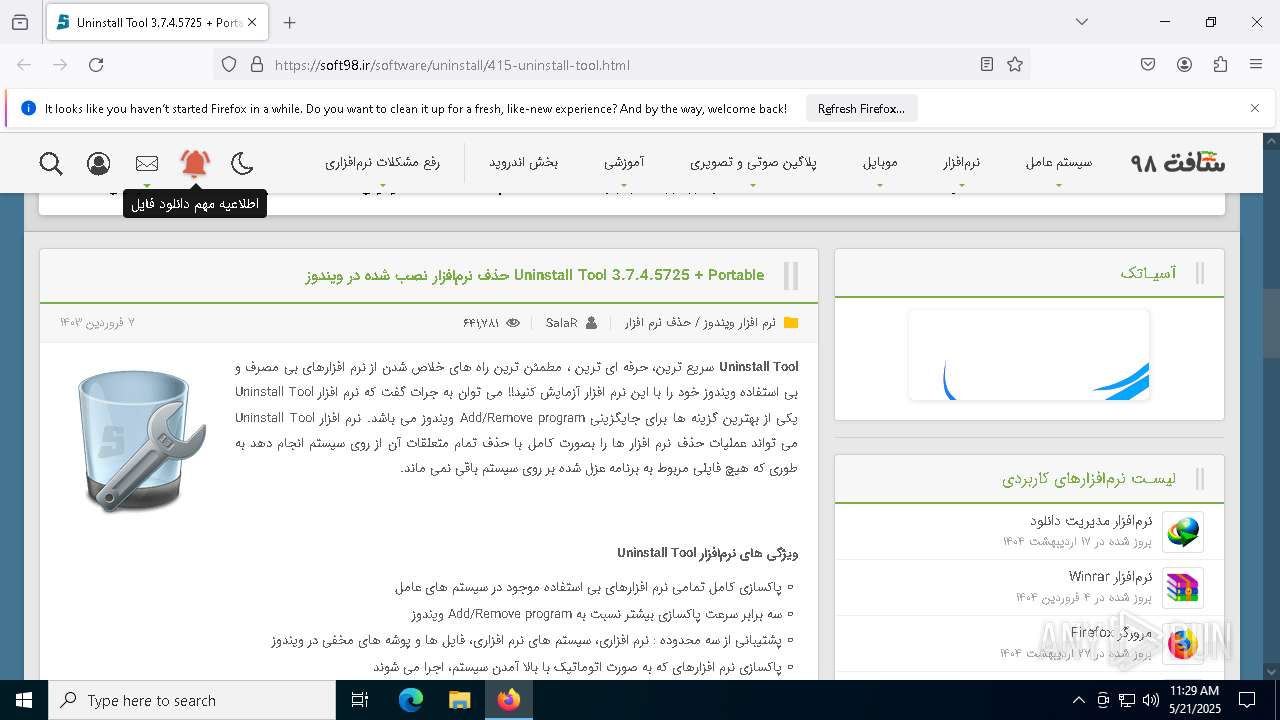
Task: Open the list all tabs dropdown arrow
Action: pyautogui.click(x=1081, y=22)
